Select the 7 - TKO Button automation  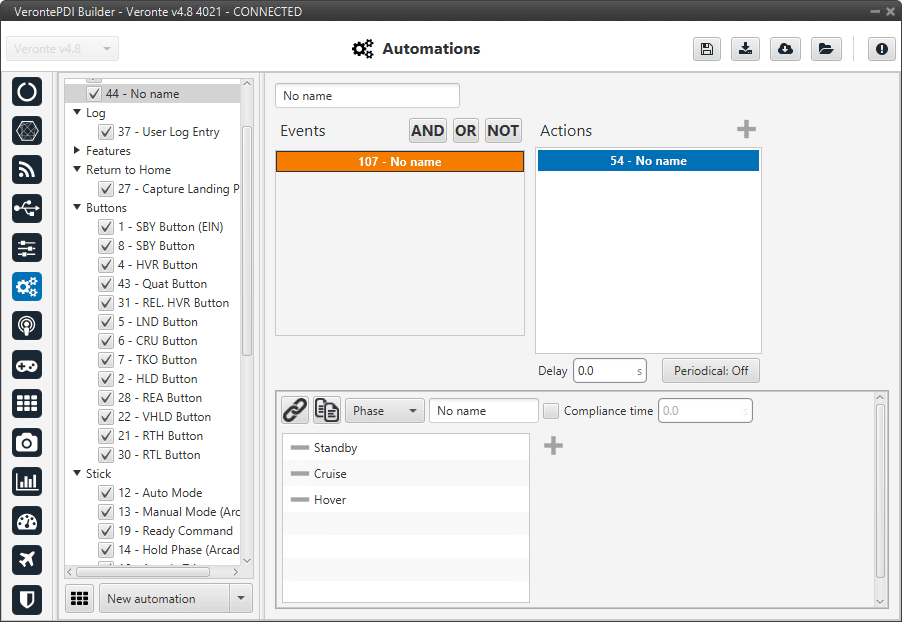click(x=158, y=360)
